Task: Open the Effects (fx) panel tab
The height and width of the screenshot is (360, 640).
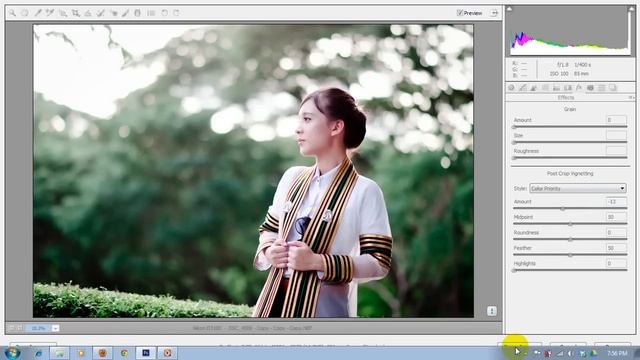Action: point(579,88)
